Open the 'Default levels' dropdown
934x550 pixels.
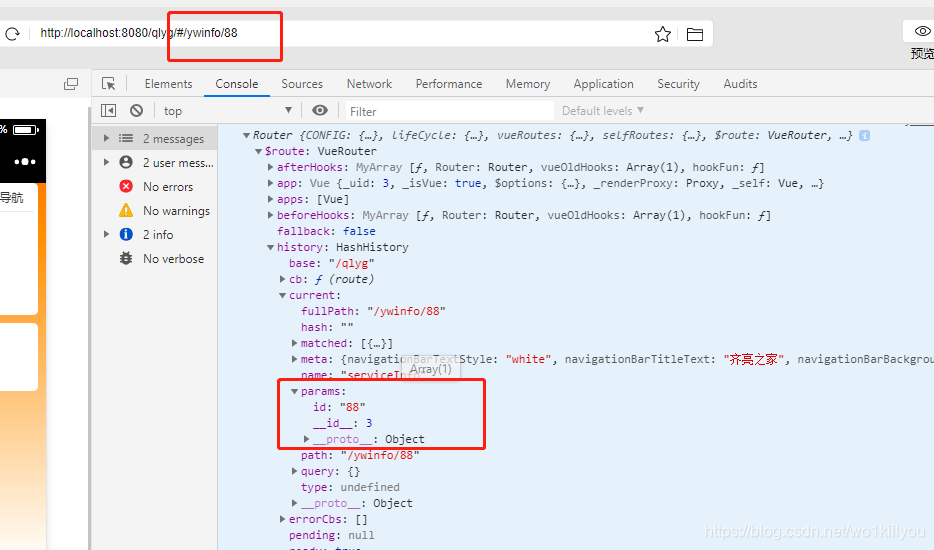(603, 110)
